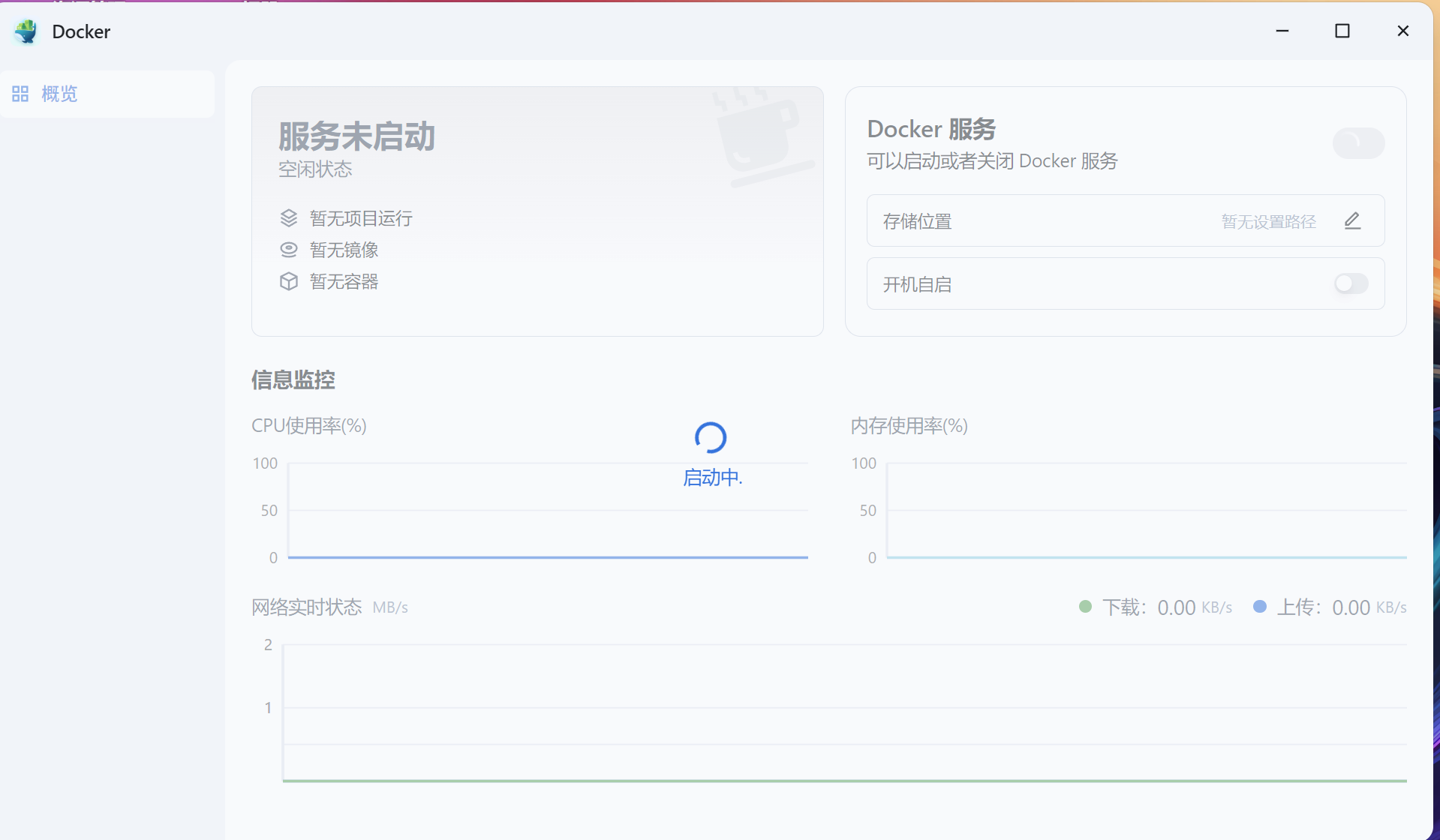Click the disk icon beside 暂无镜像
This screenshot has width=1440, height=840.
289,250
